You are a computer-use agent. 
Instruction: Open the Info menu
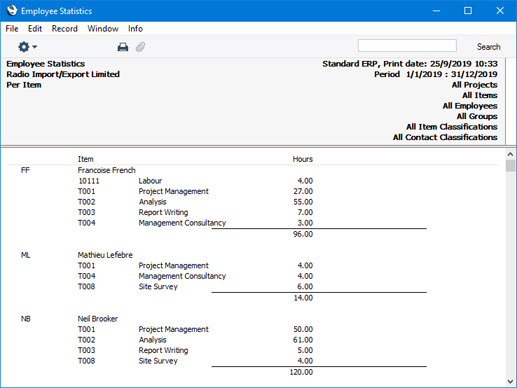click(135, 29)
